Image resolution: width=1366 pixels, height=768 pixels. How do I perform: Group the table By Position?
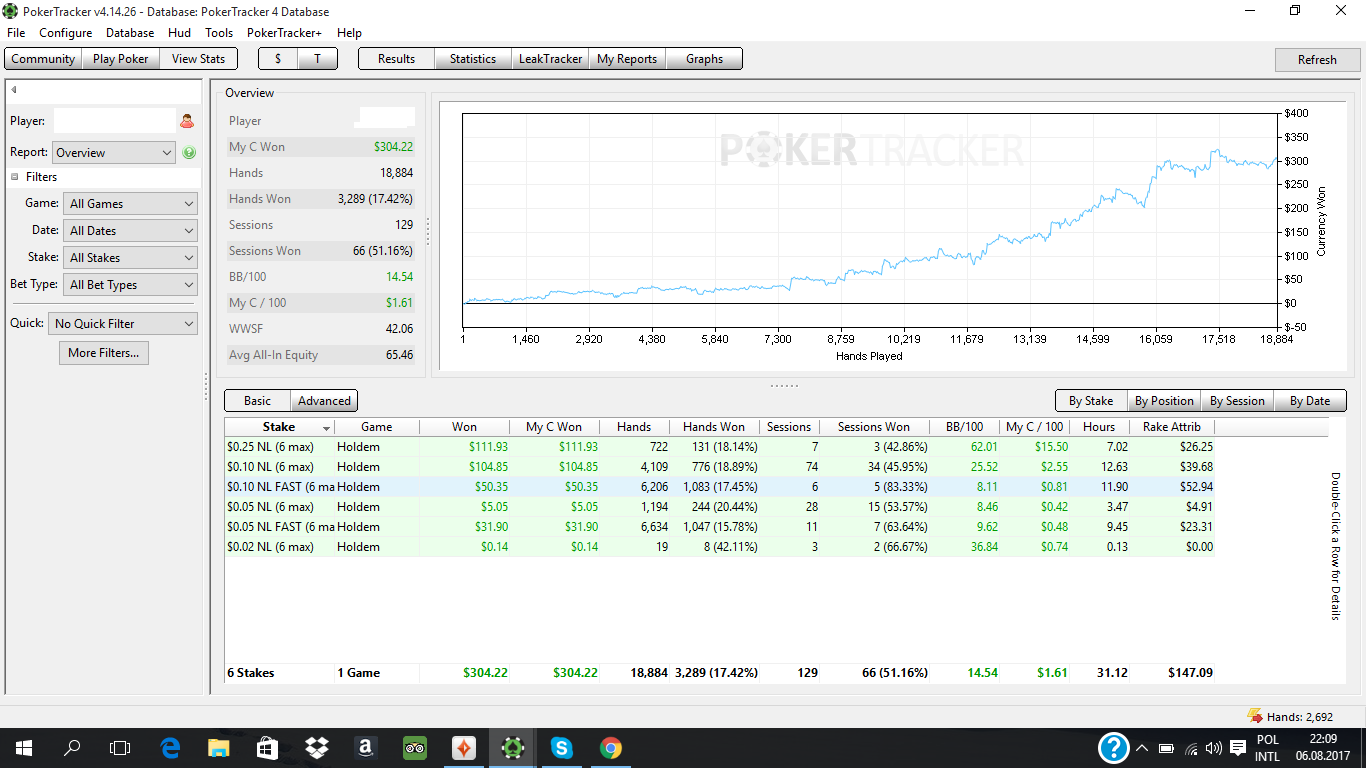pos(1164,401)
